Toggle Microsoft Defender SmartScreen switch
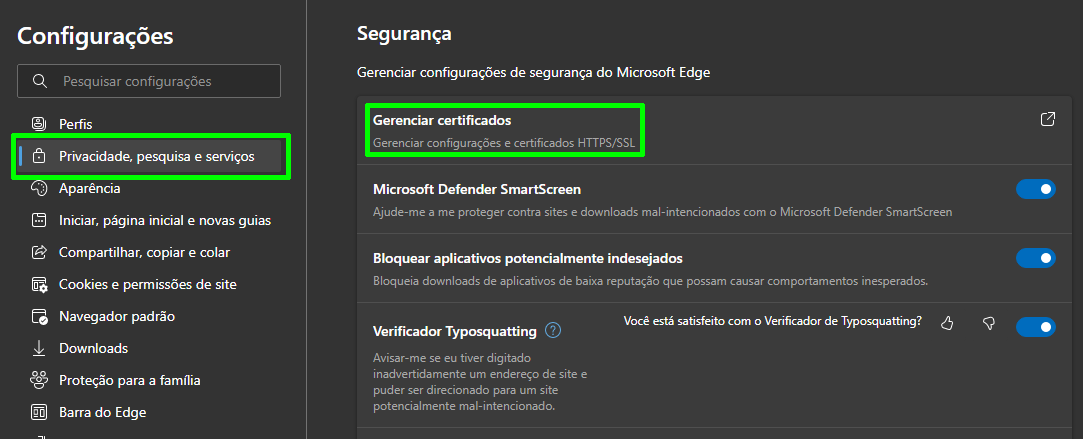Viewport: 1083px width, 439px height. 1035,188
